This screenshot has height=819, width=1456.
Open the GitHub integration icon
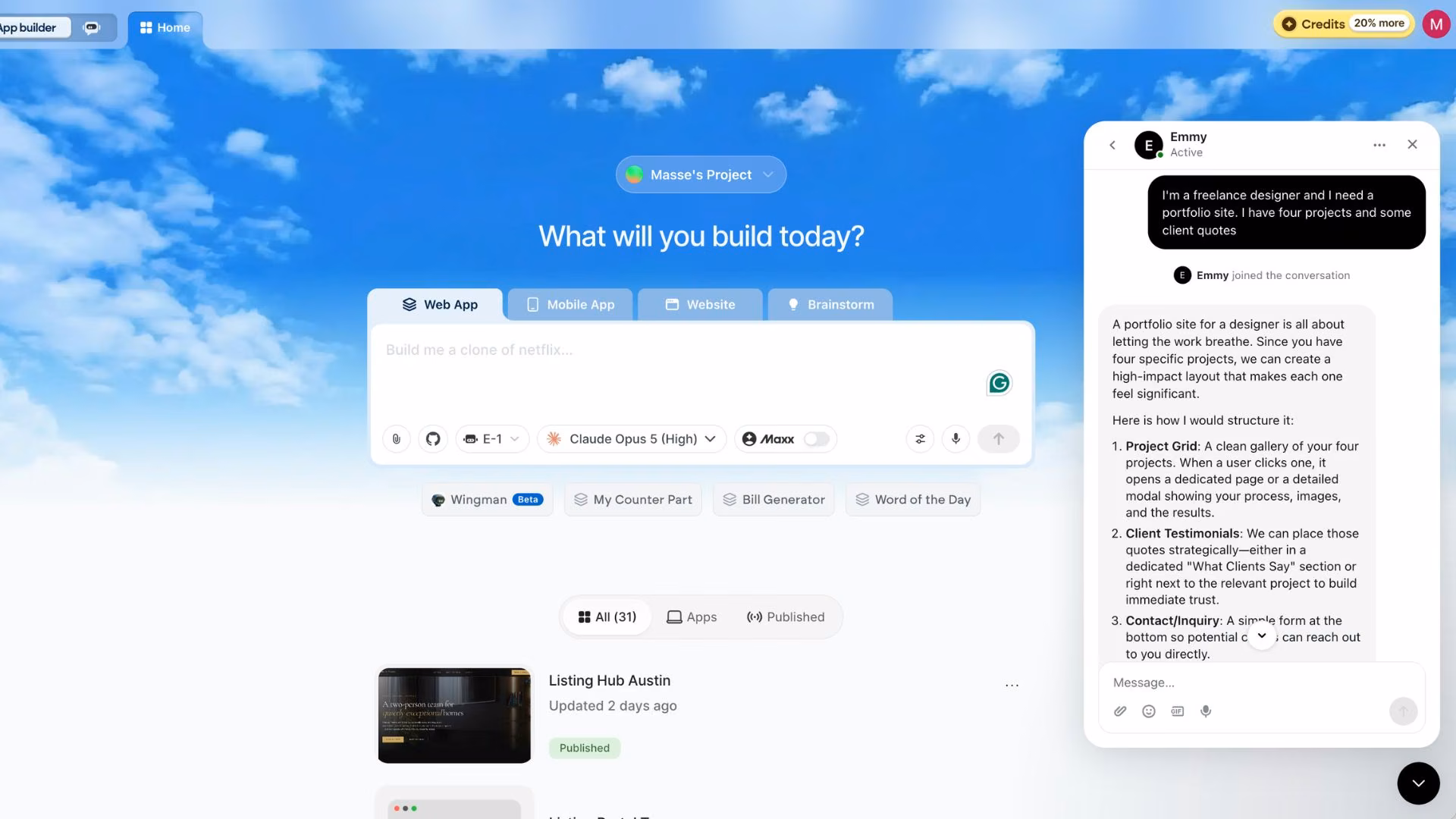(x=433, y=439)
